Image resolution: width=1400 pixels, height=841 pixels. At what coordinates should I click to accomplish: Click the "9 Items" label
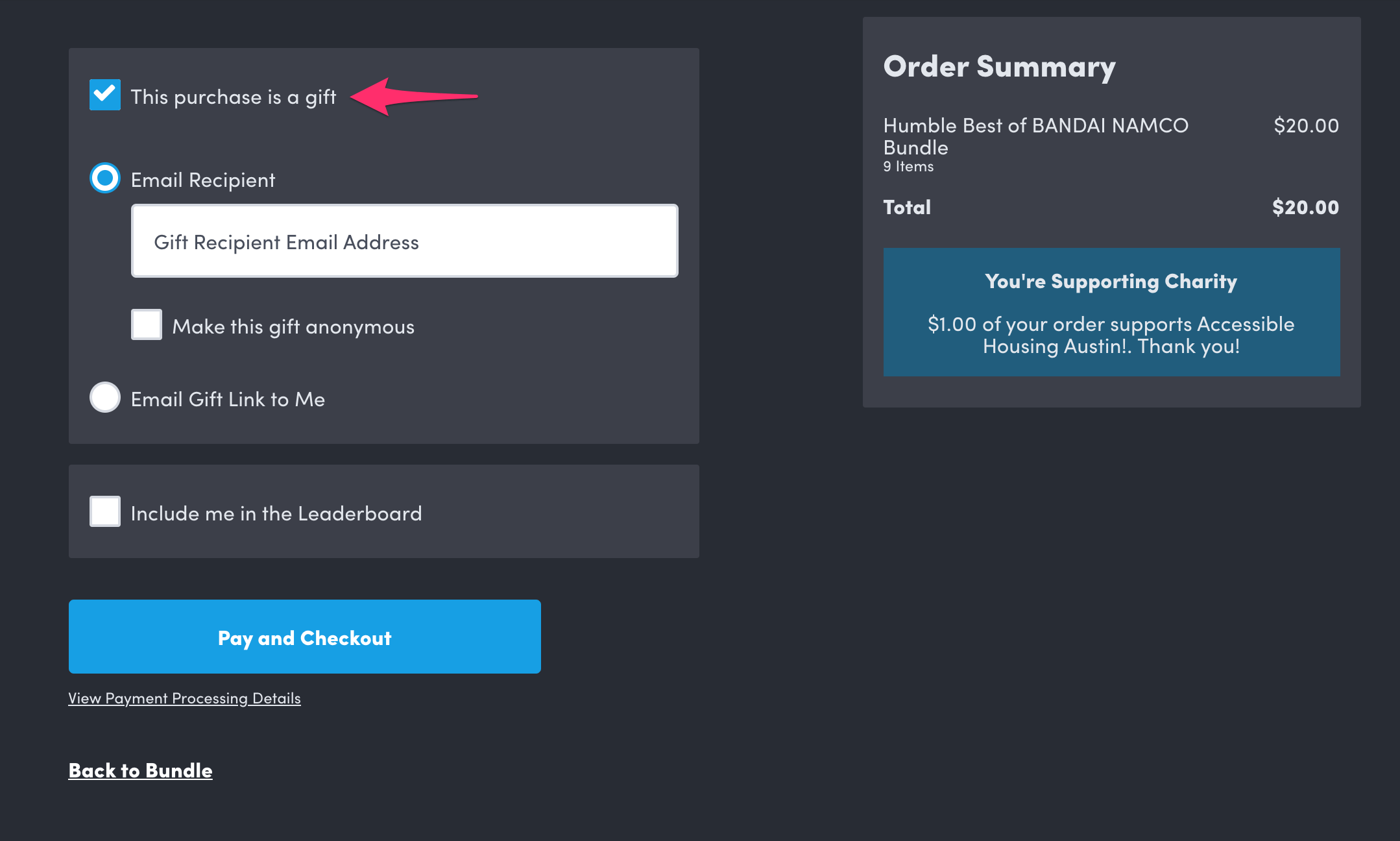[908, 166]
